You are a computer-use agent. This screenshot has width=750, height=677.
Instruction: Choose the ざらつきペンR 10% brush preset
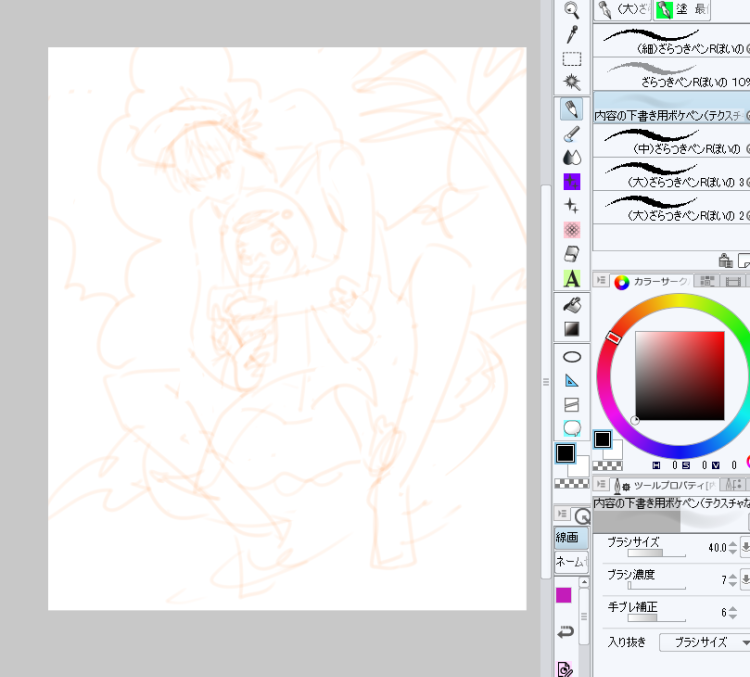(672, 74)
